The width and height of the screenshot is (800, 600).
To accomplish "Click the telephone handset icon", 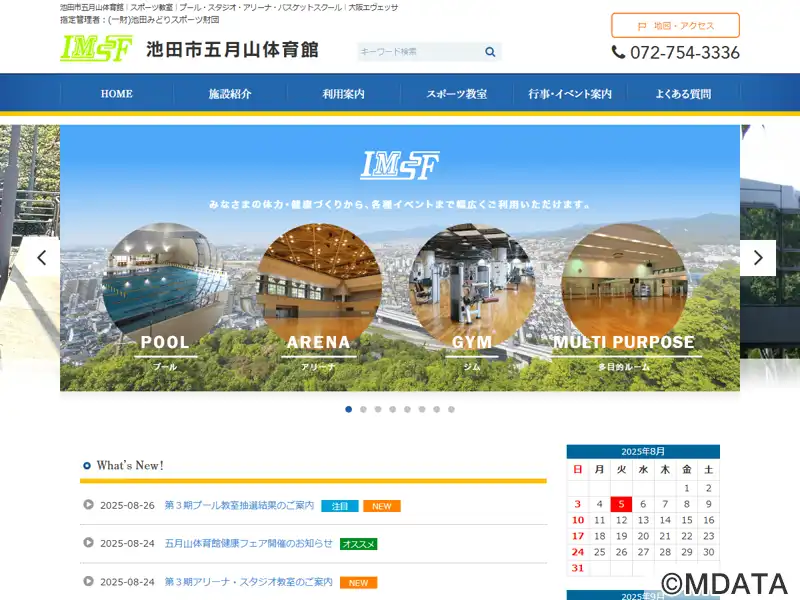I will [x=618, y=52].
